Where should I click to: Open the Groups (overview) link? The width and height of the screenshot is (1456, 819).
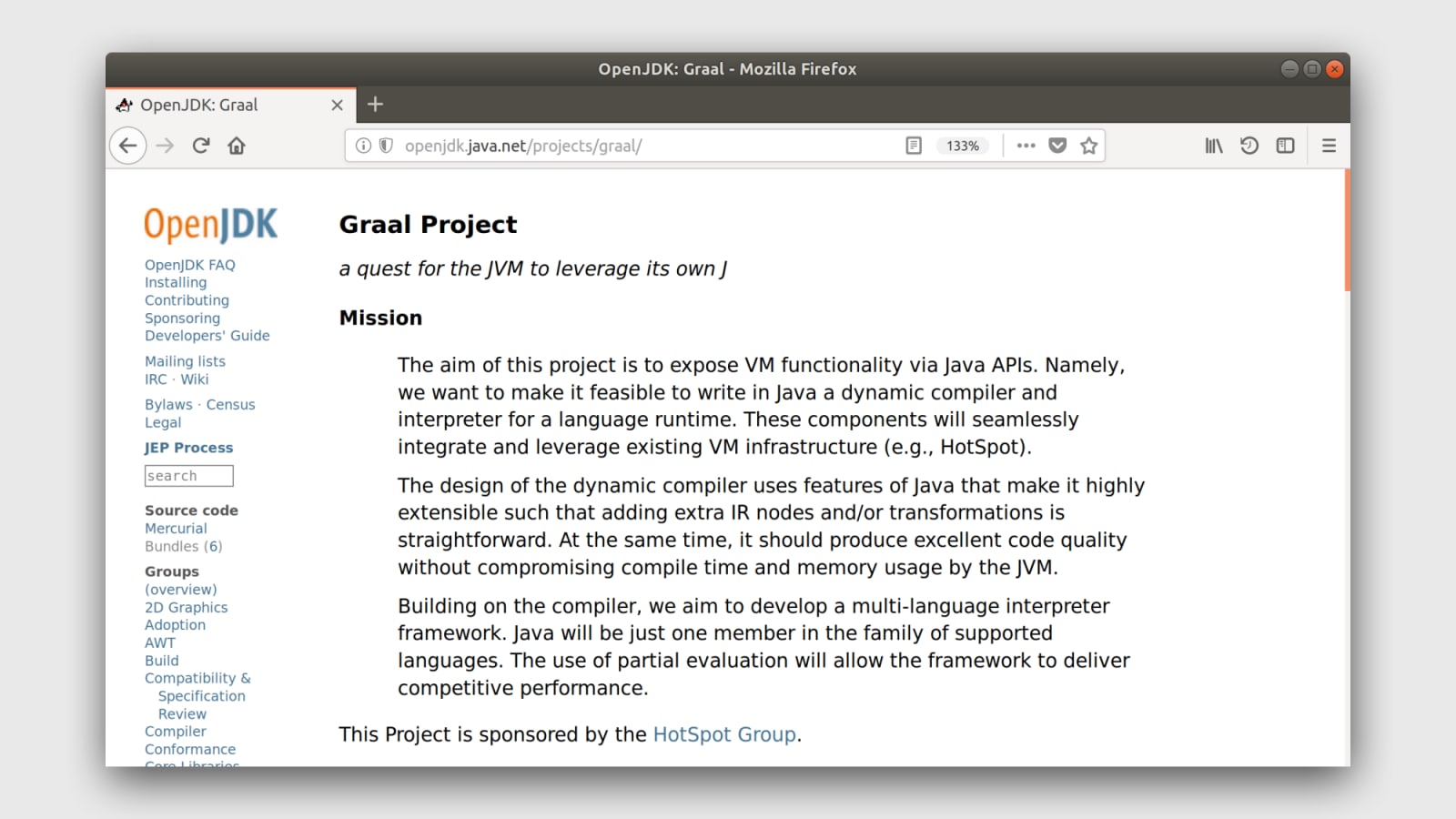point(180,590)
